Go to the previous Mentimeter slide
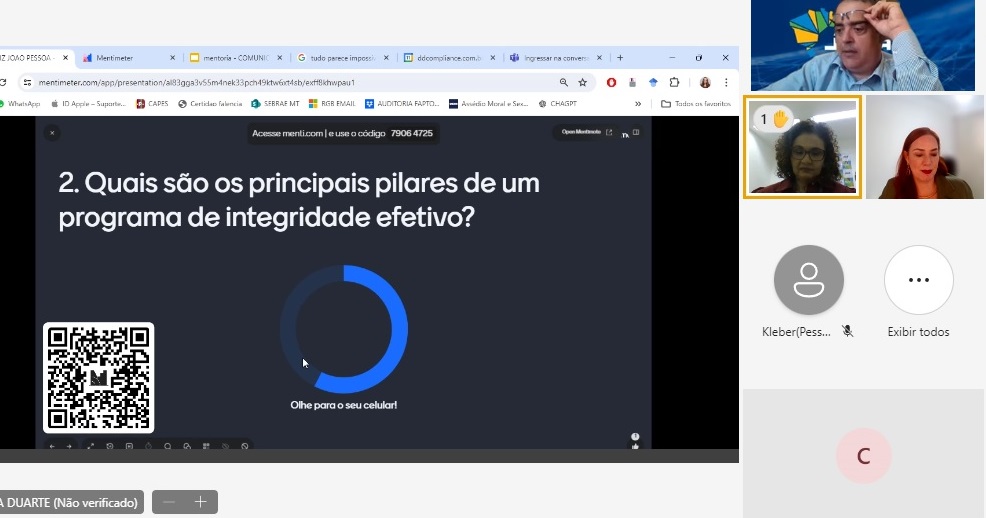 53,446
